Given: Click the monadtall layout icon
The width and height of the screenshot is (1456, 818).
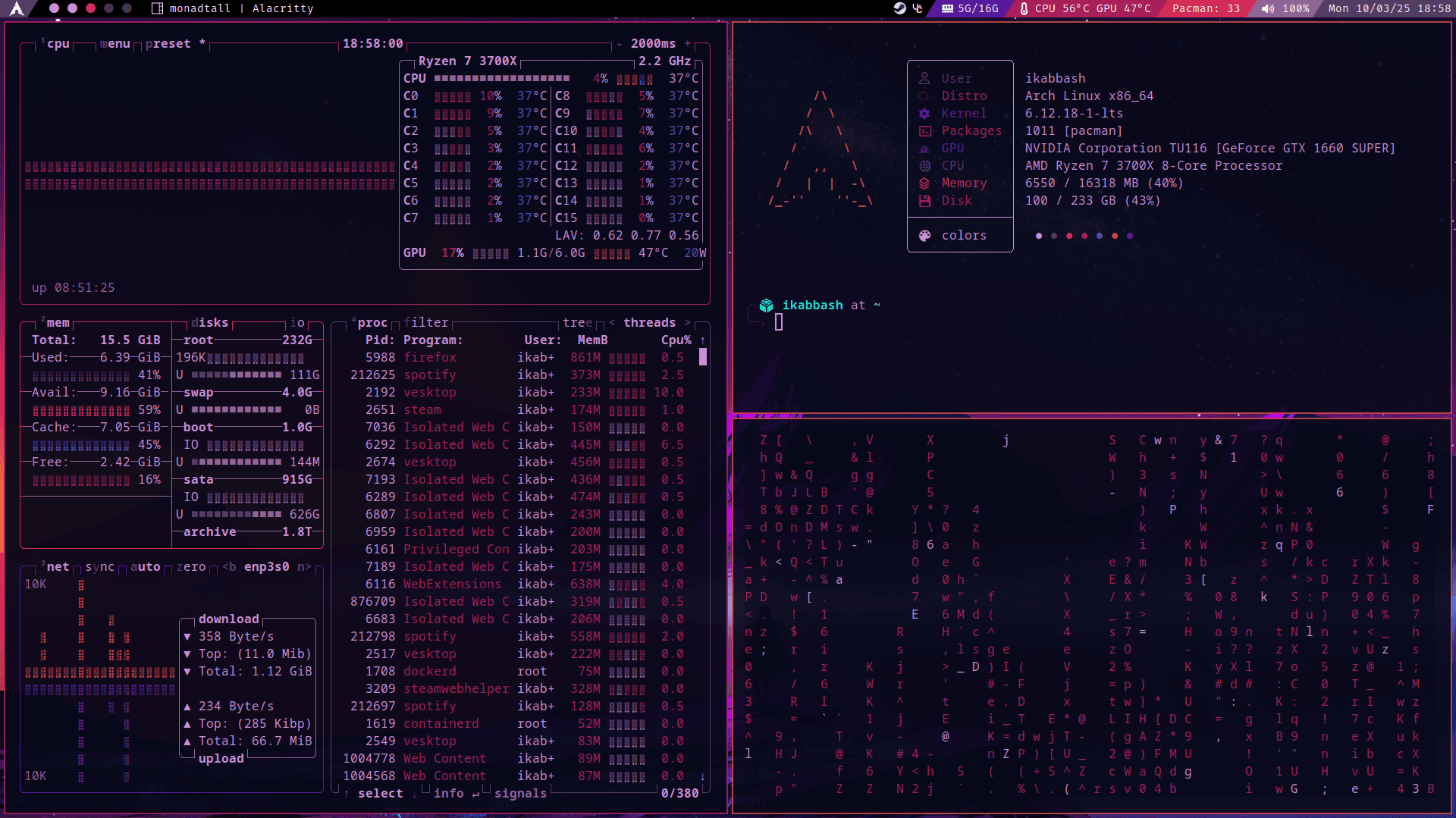Looking at the screenshot, I should pyautogui.click(x=157, y=8).
